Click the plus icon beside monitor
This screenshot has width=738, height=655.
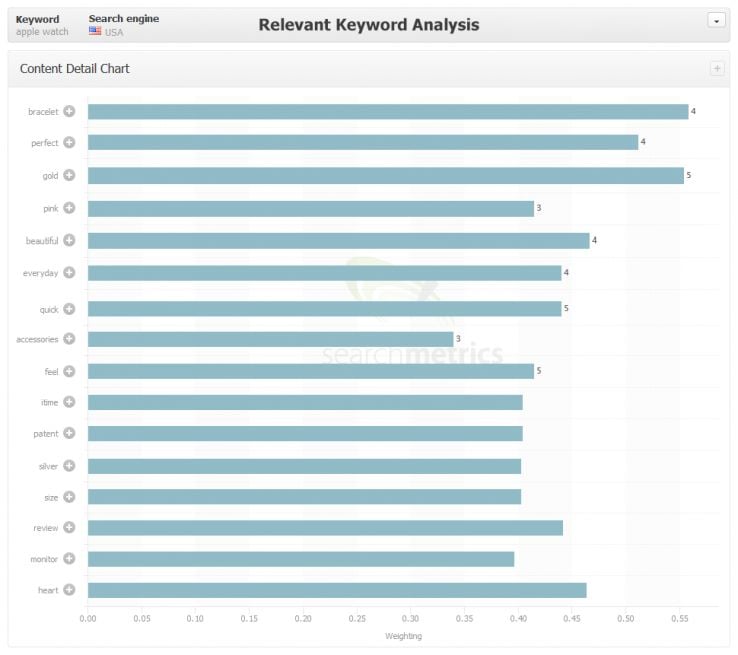[69, 558]
